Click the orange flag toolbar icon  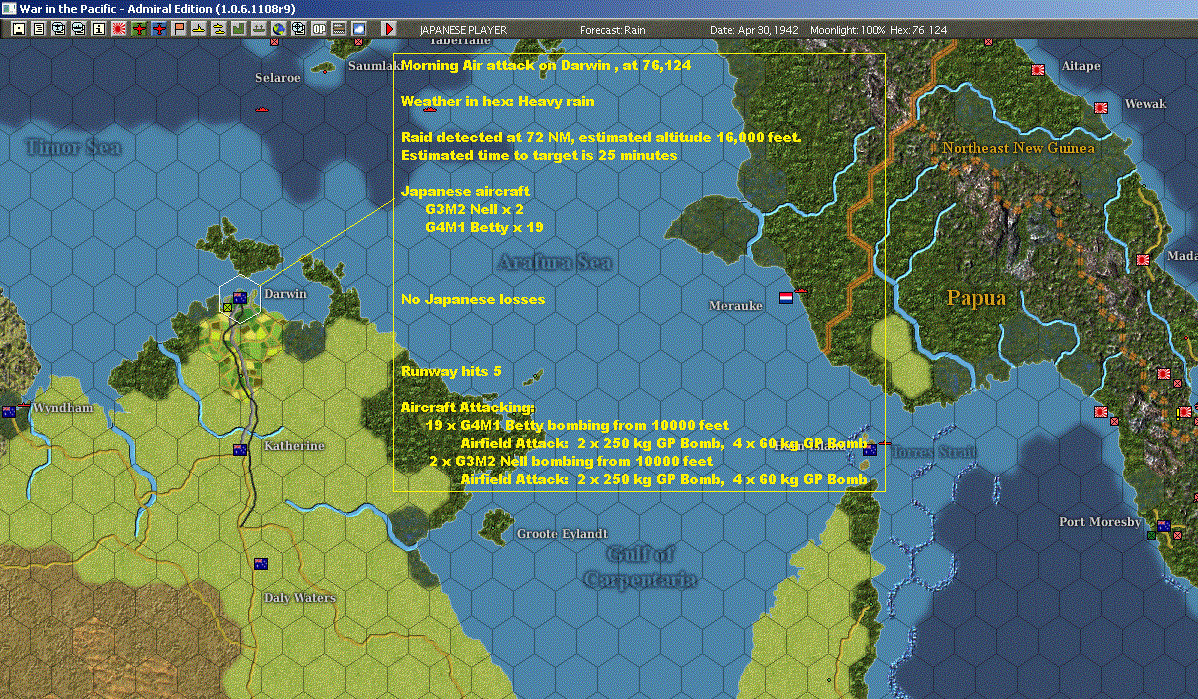pyautogui.click(x=179, y=29)
